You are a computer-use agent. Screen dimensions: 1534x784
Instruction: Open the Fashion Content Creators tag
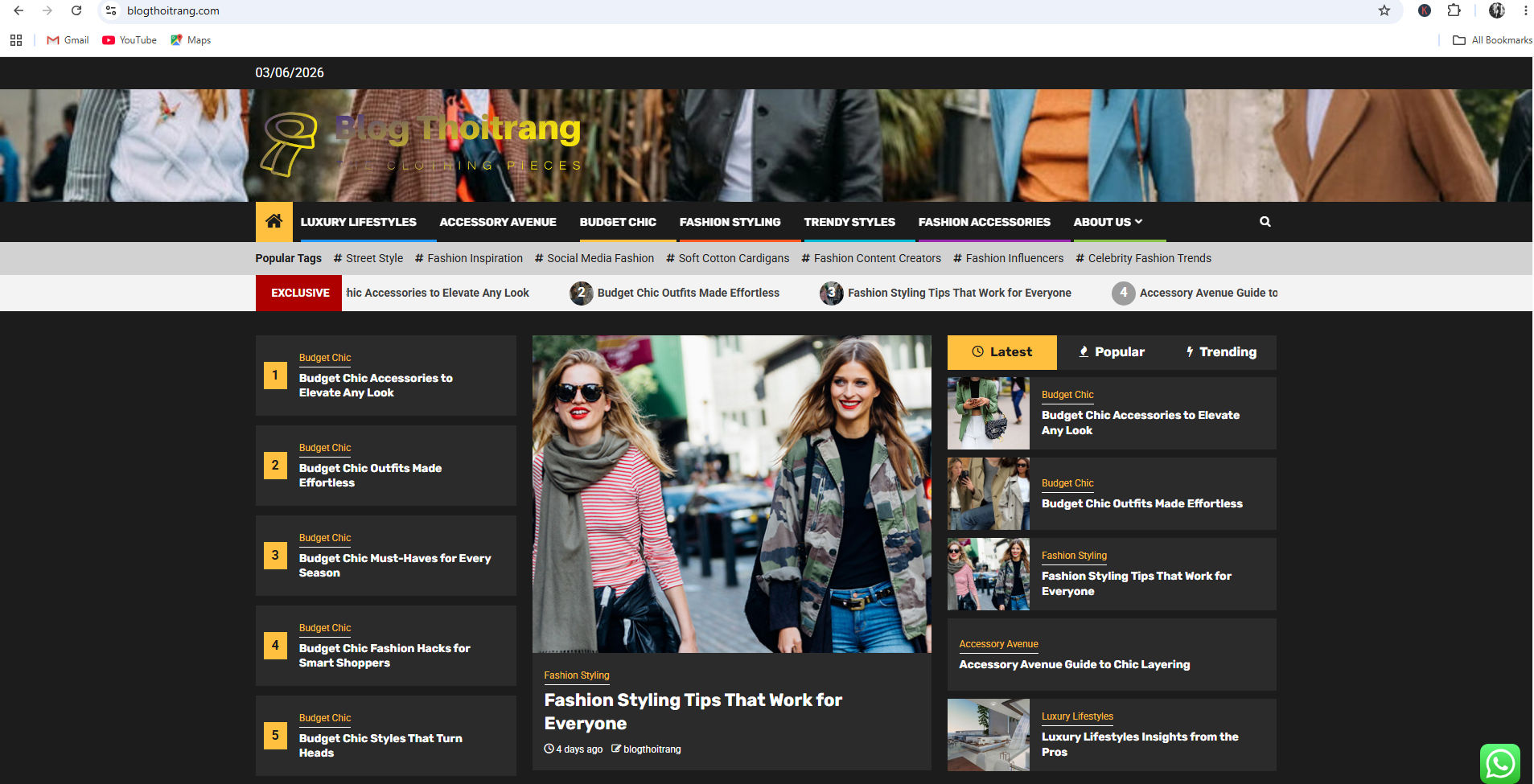(x=871, y=258)
